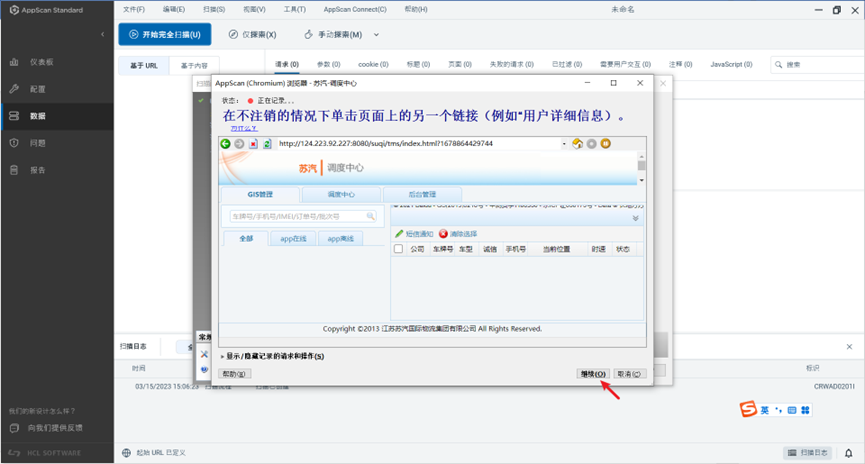Image resolution: width=865 pixels, height=464 pixels.
Task: Click the globe icon by 起始 URL
Action: pyautogui.click(x=126, y=453)
